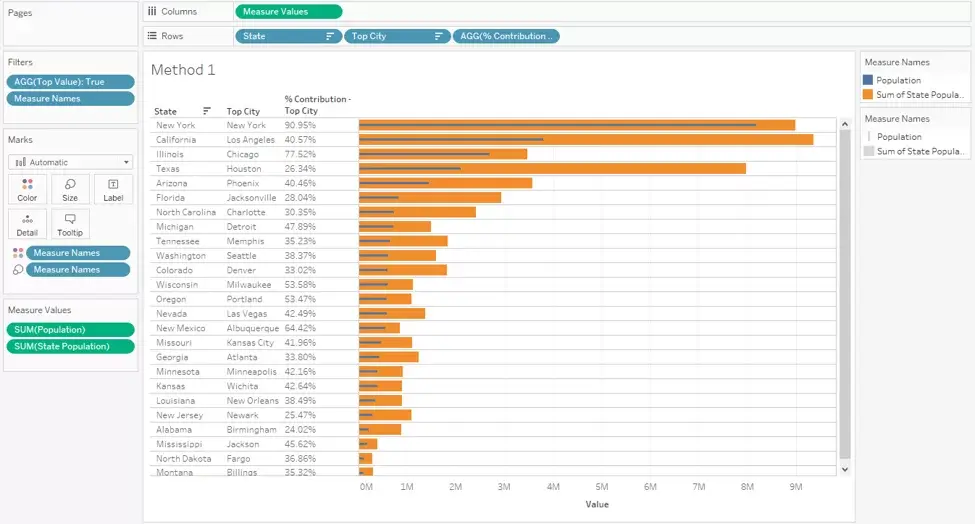Click orange Sum of State Population swatch
Screen dimensions: 975x524
tap(868, 94)
